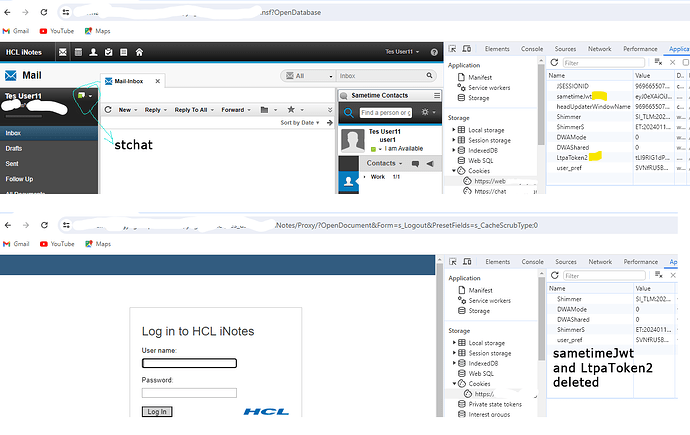Open the I am Available status dropdown

click(380, 149)
